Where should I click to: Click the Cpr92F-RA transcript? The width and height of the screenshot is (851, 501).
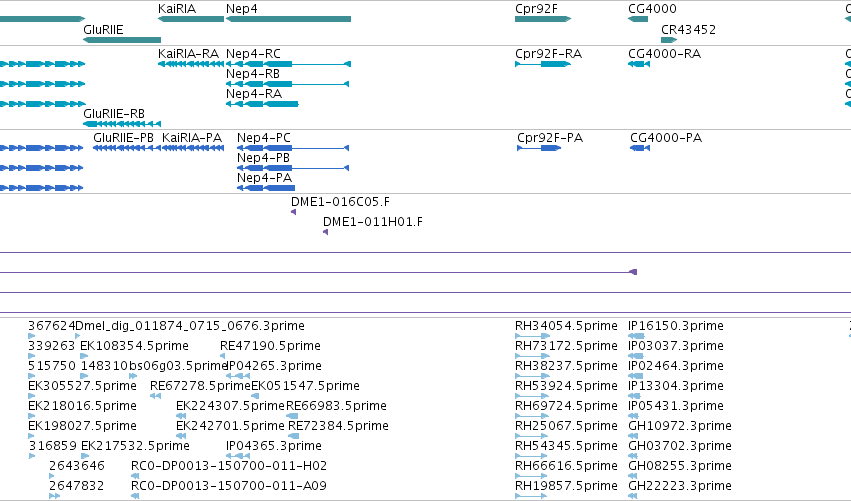click(x=543, y=64)
